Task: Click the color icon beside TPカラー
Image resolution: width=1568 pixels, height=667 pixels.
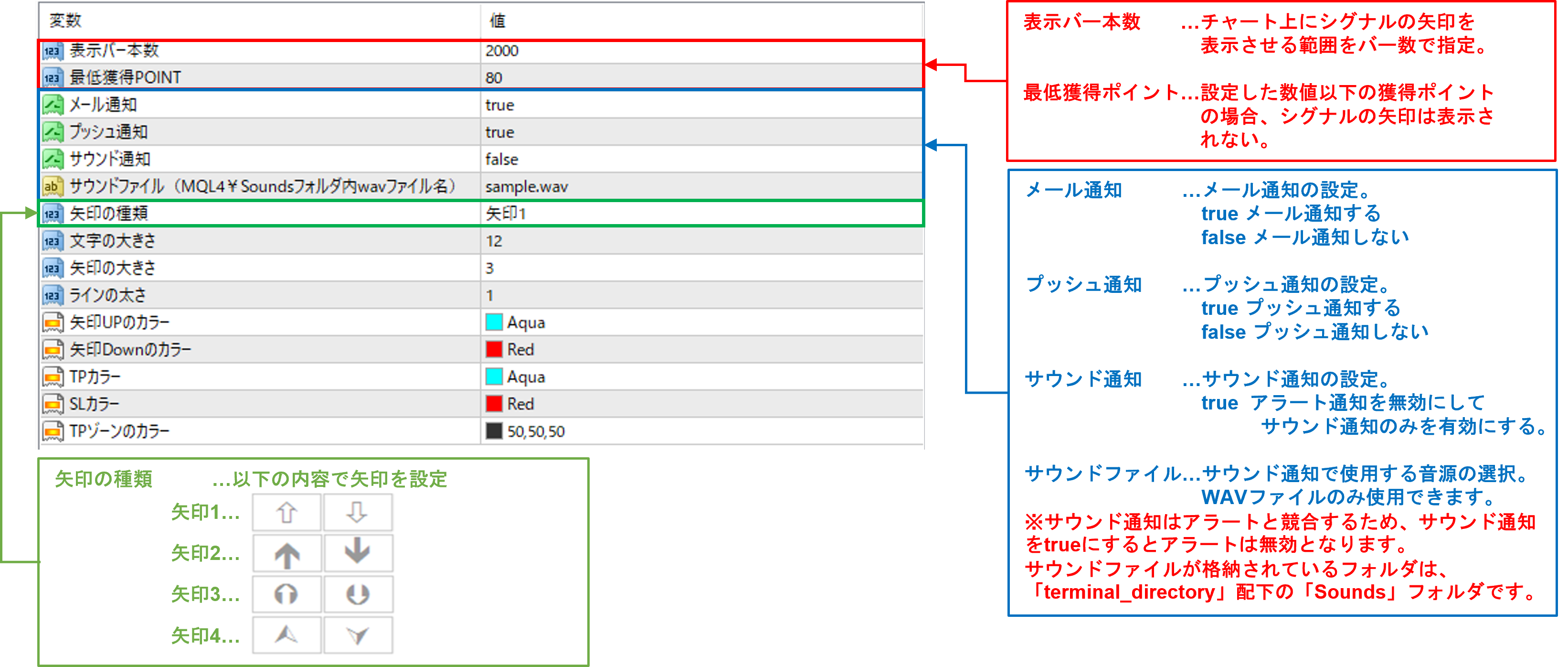Action: 53,377
